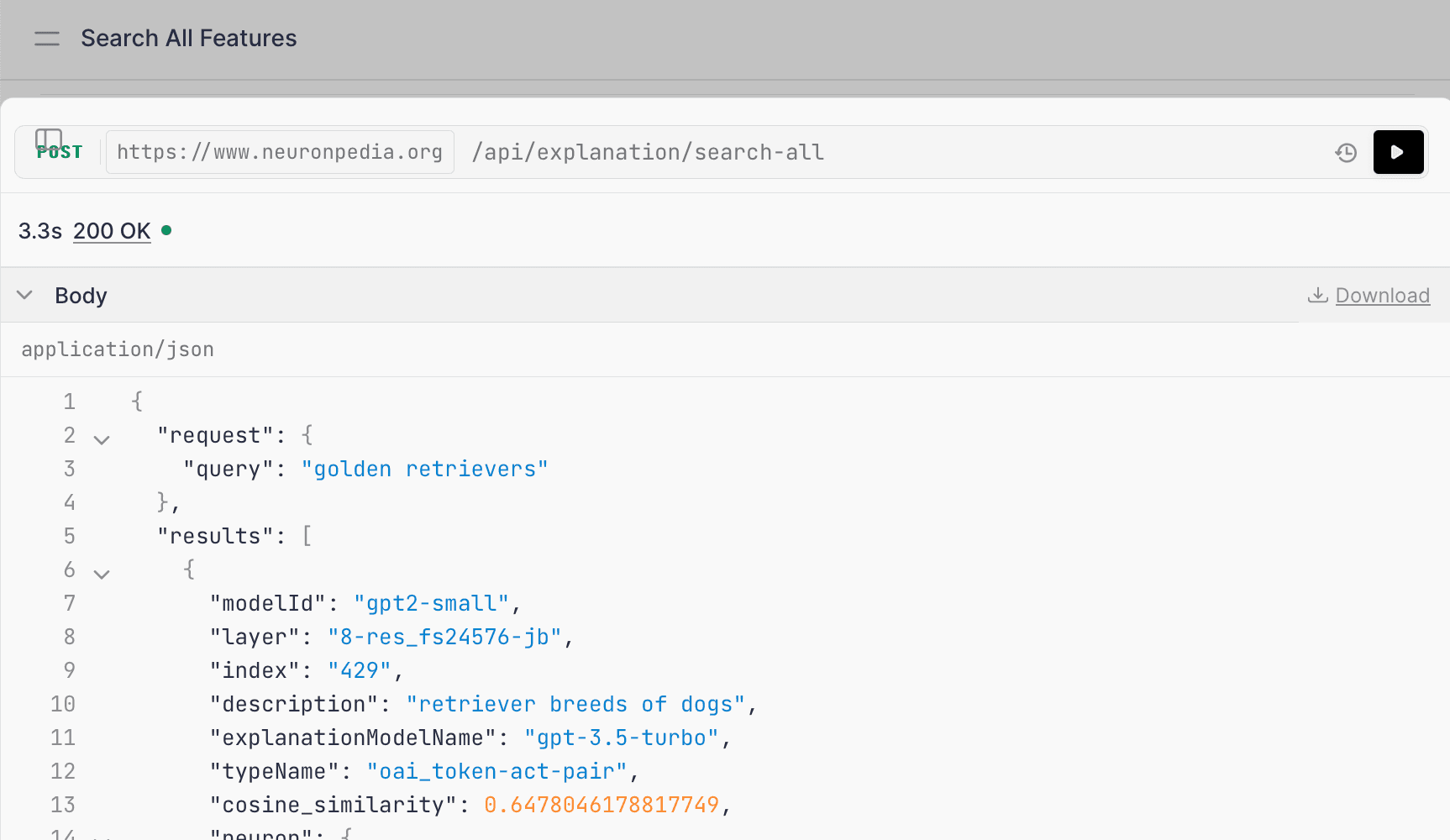
Task: Click the 200 OK status link
Action: coord(112,231)
